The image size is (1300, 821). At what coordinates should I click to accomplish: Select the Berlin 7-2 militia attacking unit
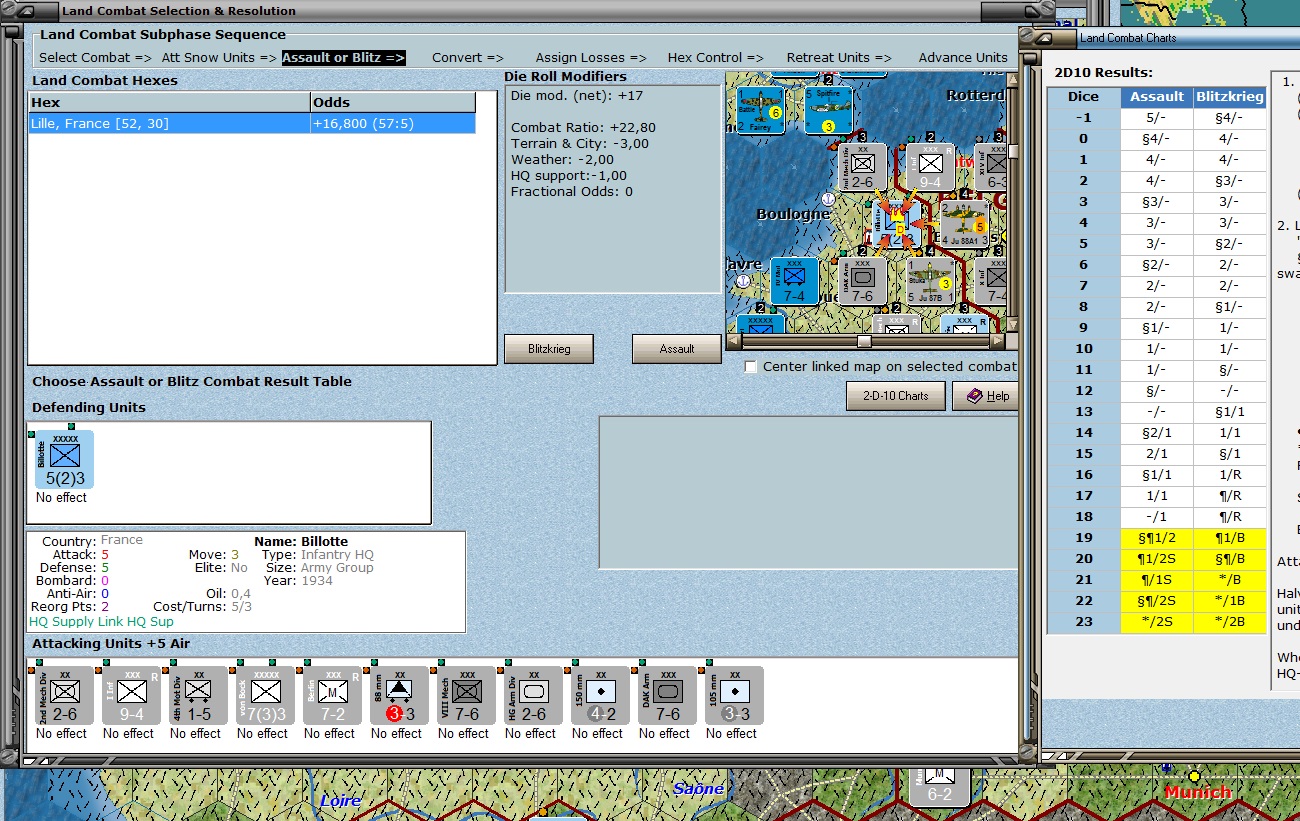point(333,695)
